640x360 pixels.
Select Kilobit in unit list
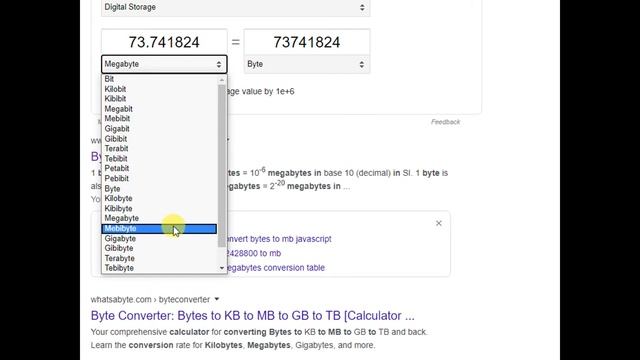(x=160, y=89)
